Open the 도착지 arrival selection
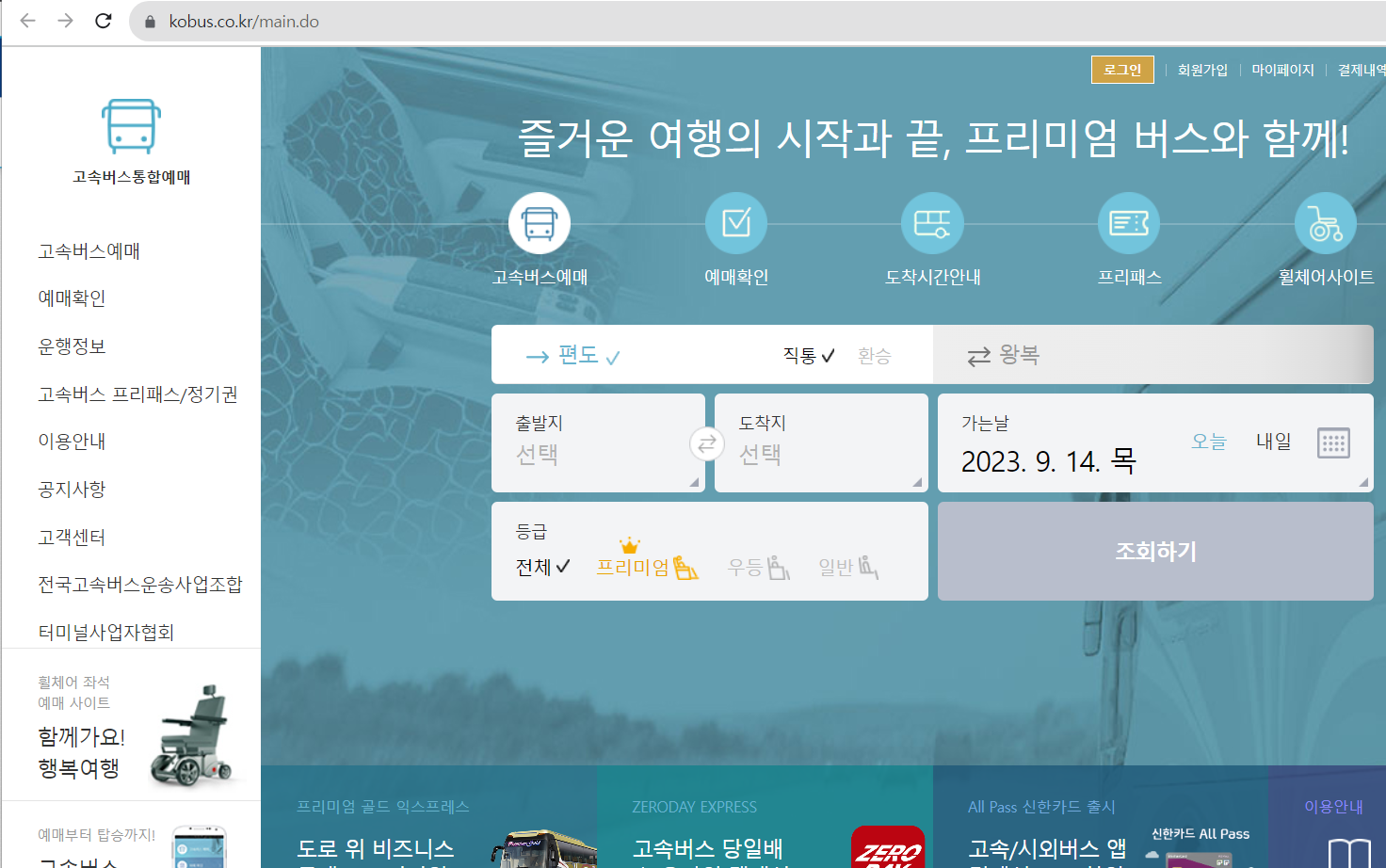Screen dimensions: 1386x868 coord(820,443)
